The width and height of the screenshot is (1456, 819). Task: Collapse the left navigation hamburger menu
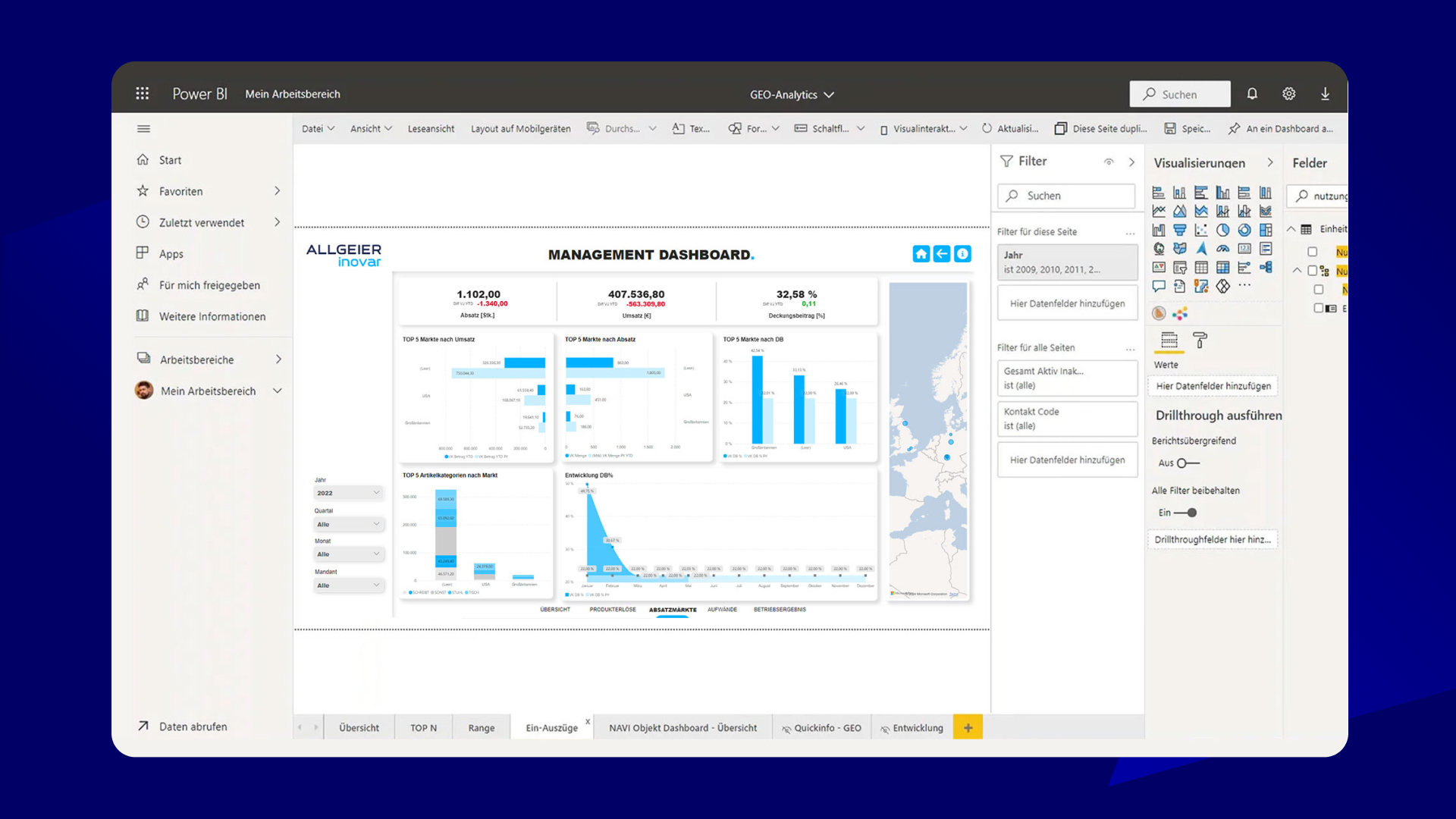click(x=143, y=129)
